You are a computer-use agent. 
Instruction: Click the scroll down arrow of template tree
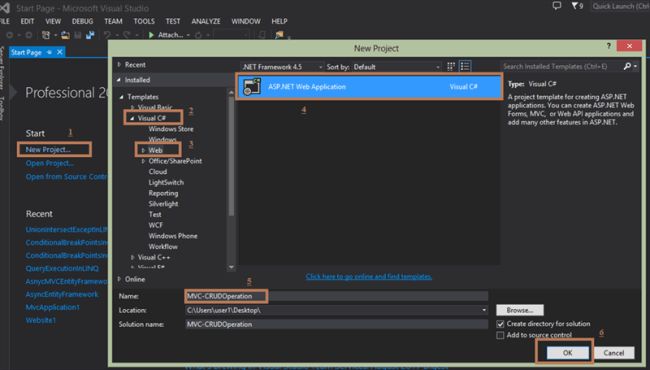coord(231,267)
